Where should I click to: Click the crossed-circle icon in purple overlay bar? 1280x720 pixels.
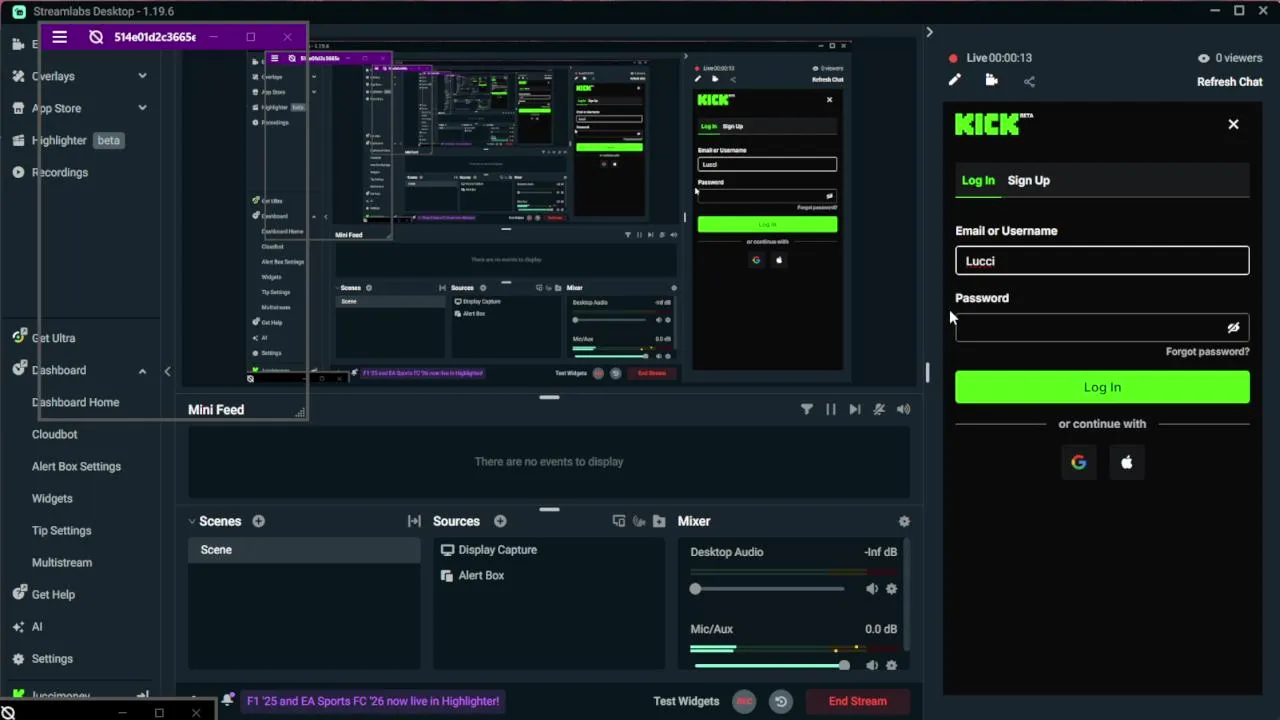(x=96, y=37)
